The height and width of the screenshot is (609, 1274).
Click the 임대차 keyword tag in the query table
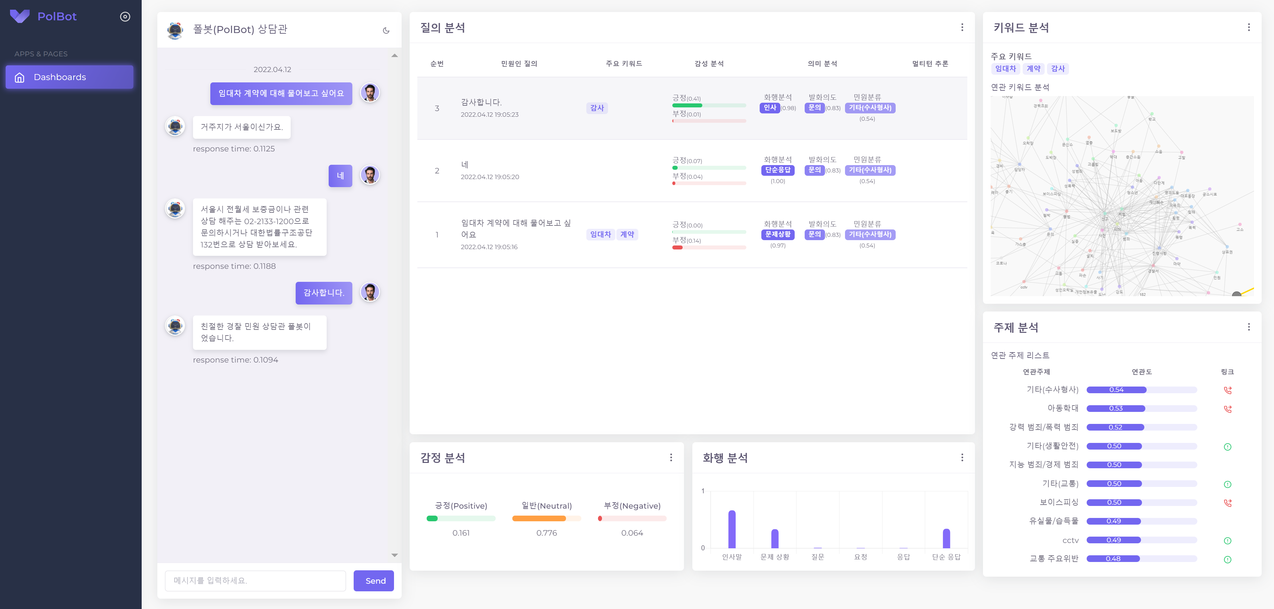click(600, 234)
